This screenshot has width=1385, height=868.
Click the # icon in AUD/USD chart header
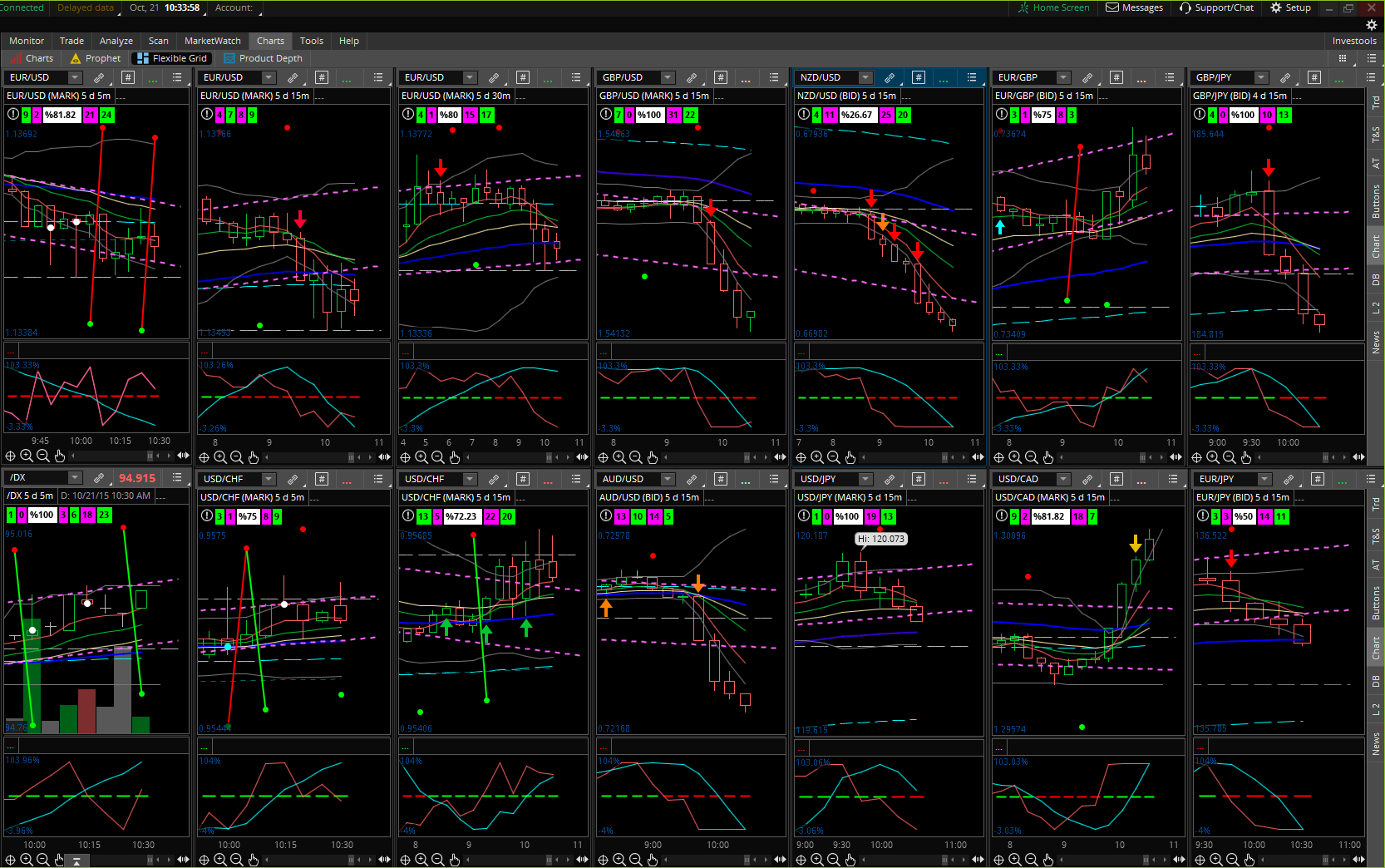click(x=721, y=479)
